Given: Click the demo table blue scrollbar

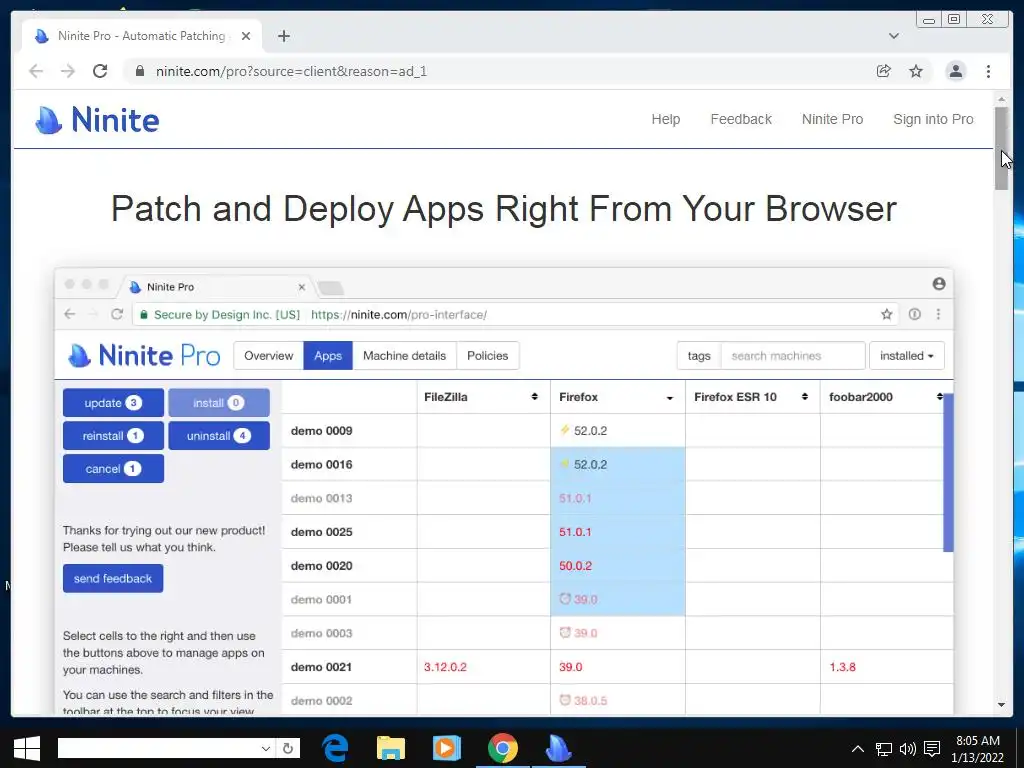Looking at the screenshot, I should pos(949,472).
